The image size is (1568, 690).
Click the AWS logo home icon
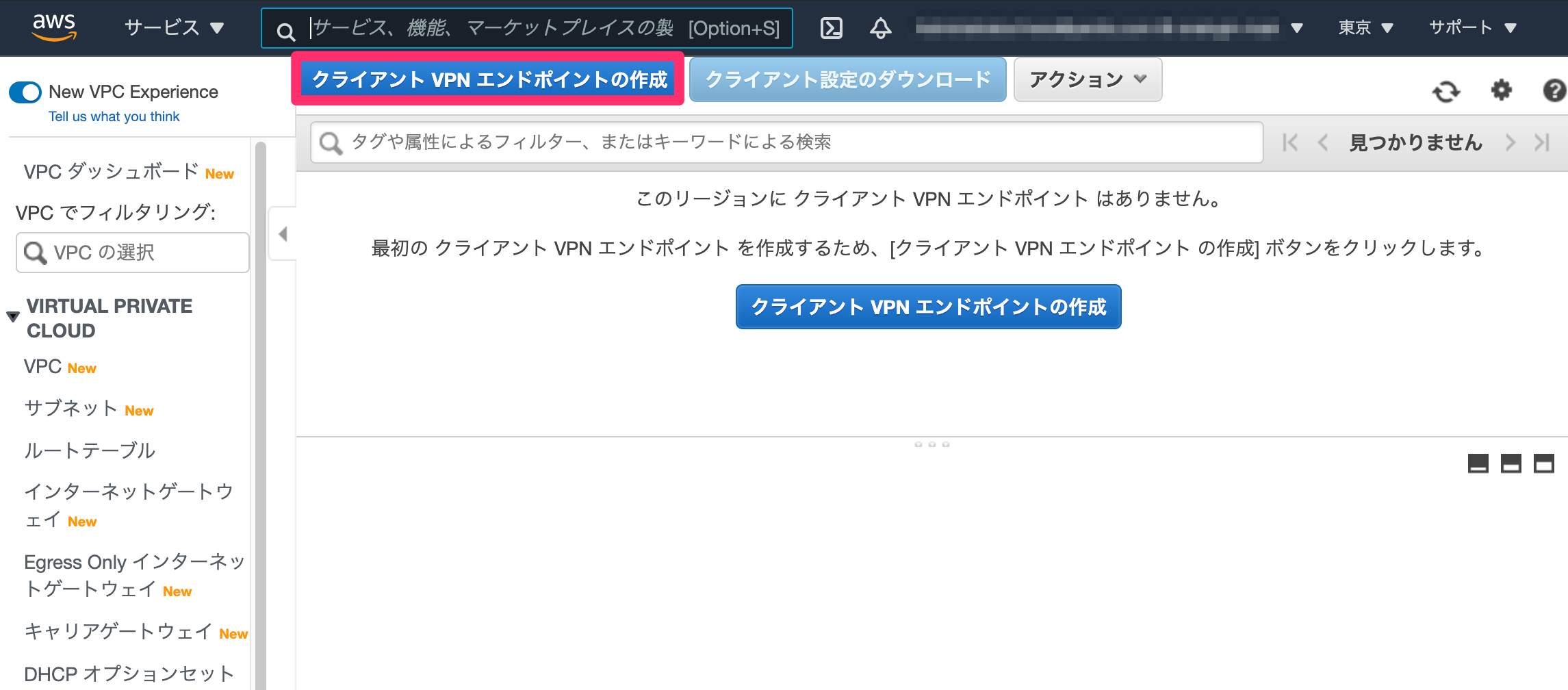pos(54,27)
